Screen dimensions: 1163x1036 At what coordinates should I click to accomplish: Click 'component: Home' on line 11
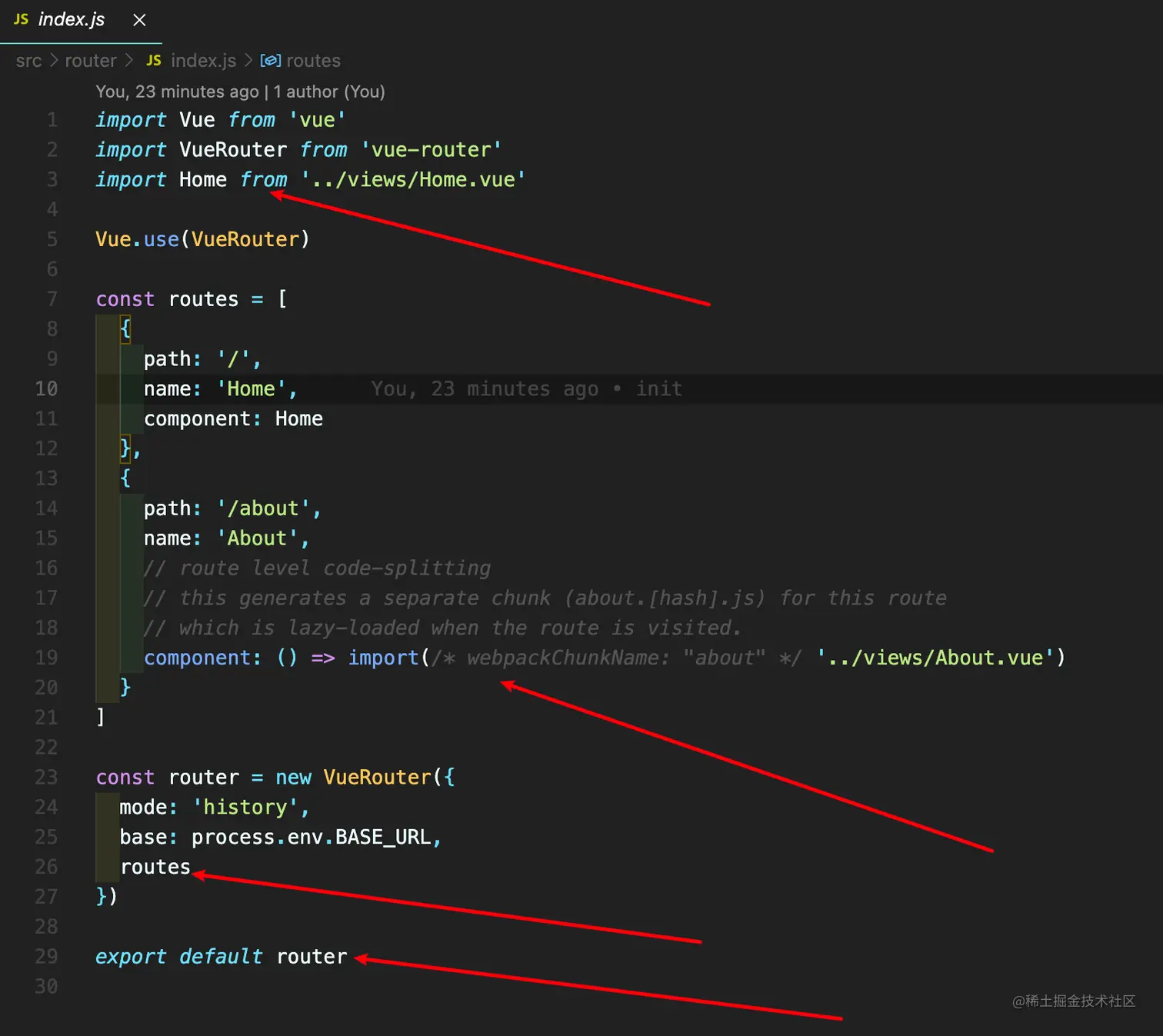233,419
